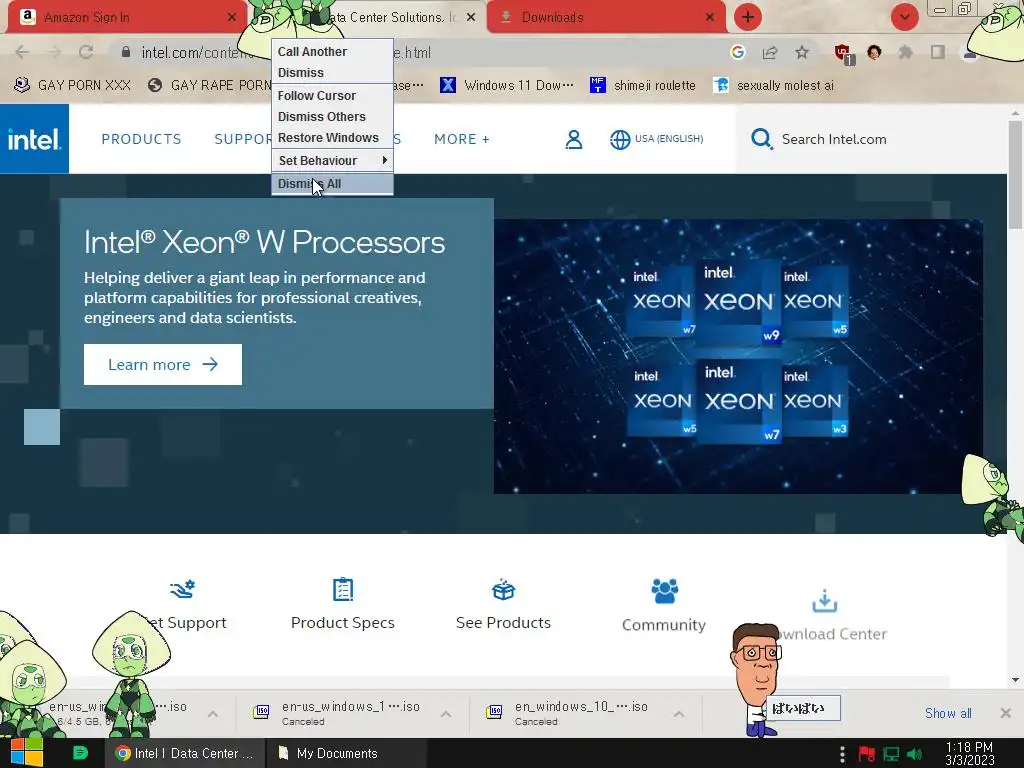
Task: Open the Extensions puzzle-piece menu
Action: [906, 52]
